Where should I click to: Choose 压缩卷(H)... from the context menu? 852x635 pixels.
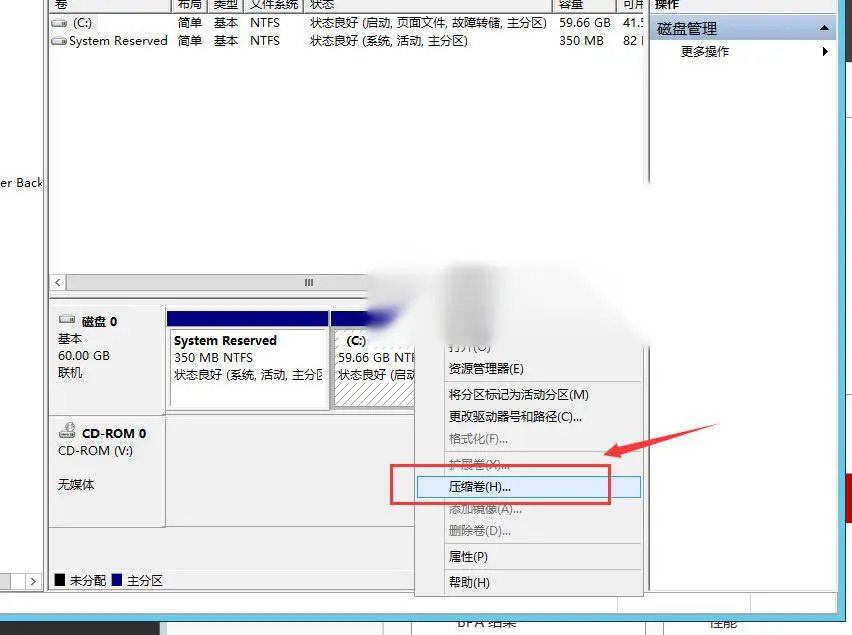pos(528,487)
